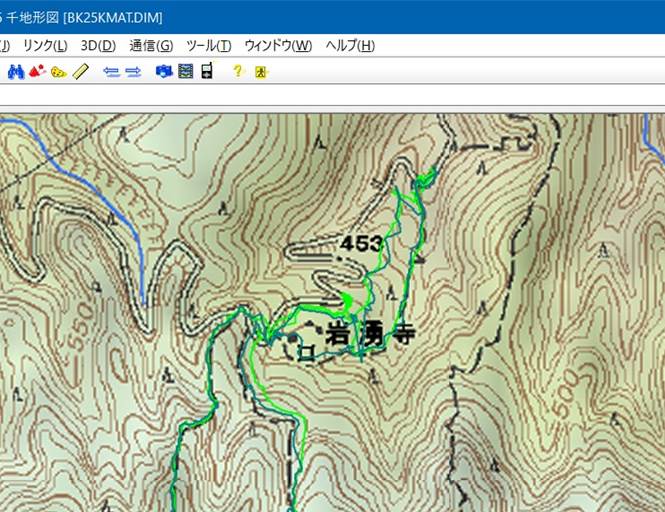
Task: Select the yellow ruler measure tool
Action: coord(81,71)
